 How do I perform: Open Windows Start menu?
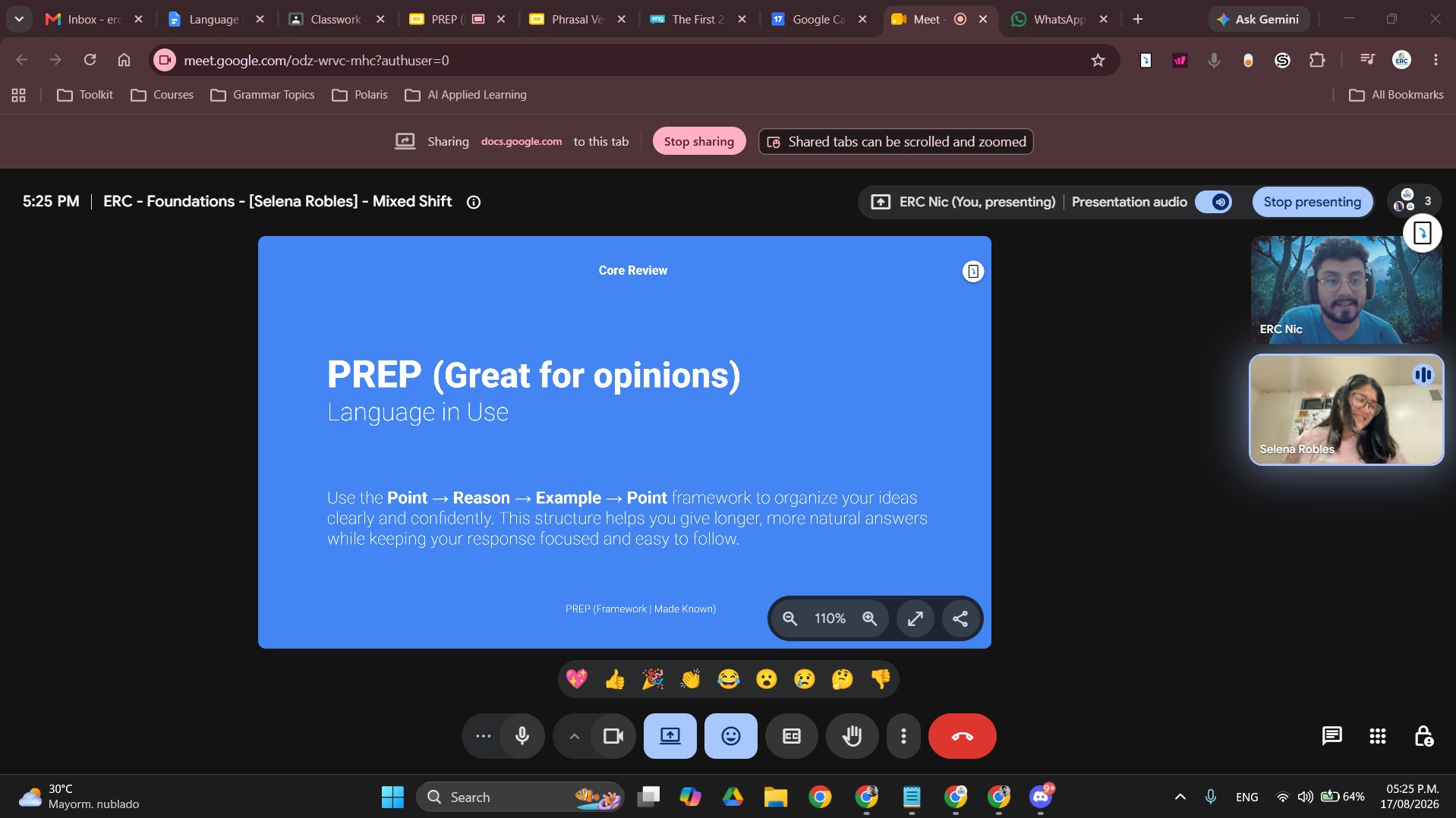point(392,797)
